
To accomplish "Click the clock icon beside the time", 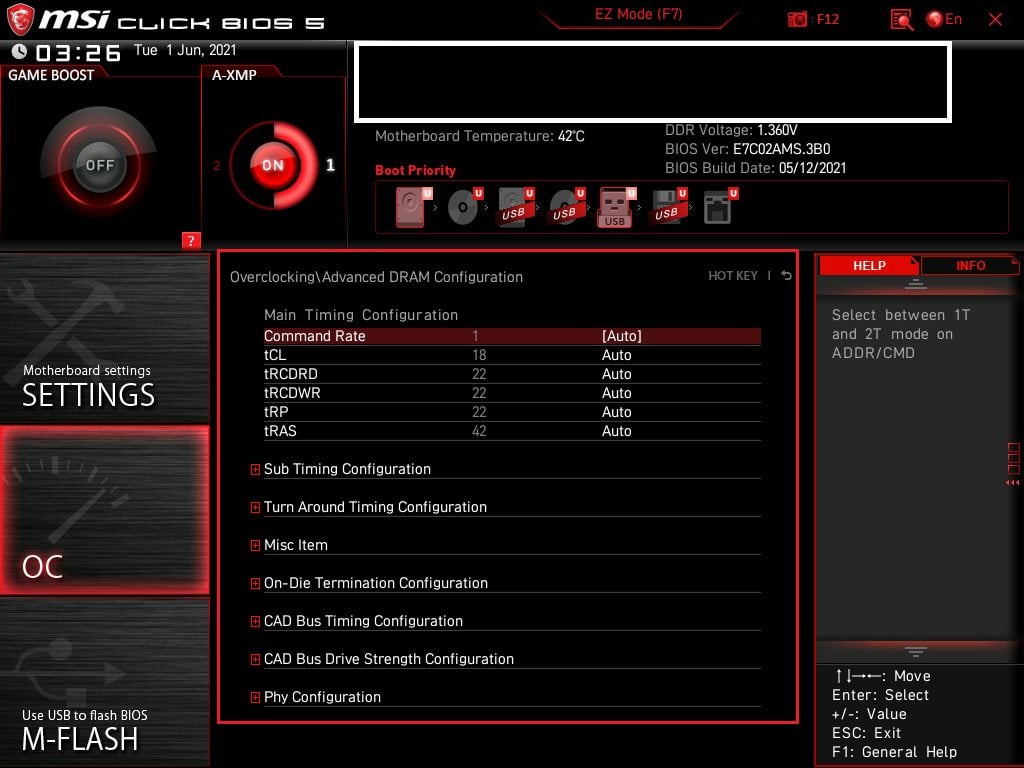I will click(x=20, y=51).
